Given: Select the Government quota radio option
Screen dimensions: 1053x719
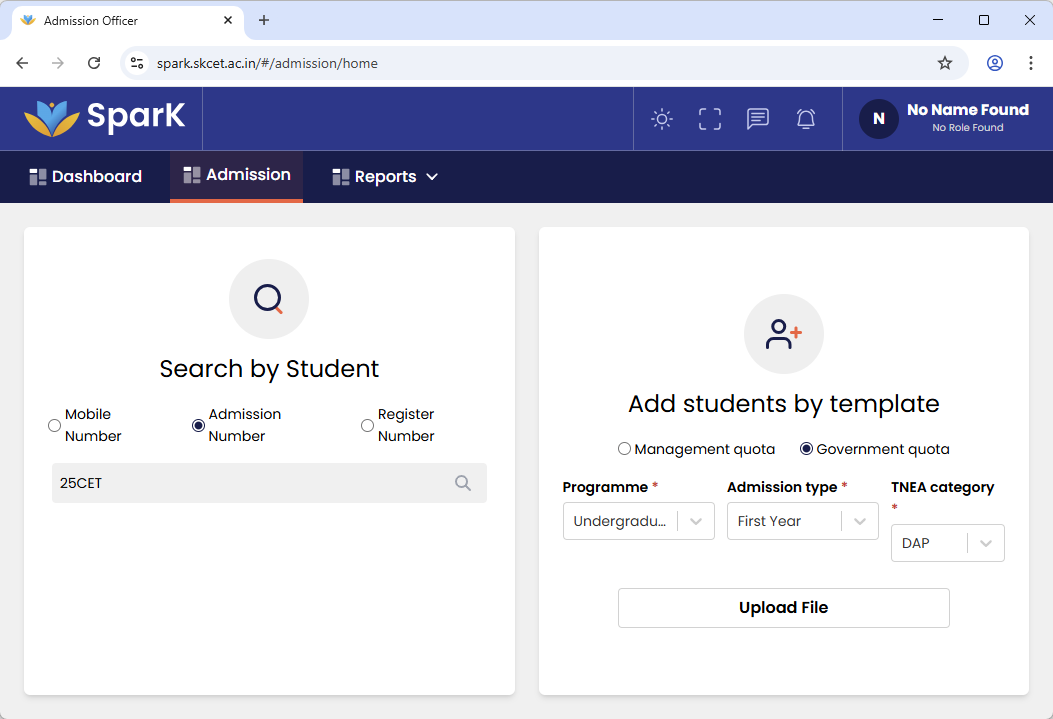Looking at the screenshot, I should point(806,449).
